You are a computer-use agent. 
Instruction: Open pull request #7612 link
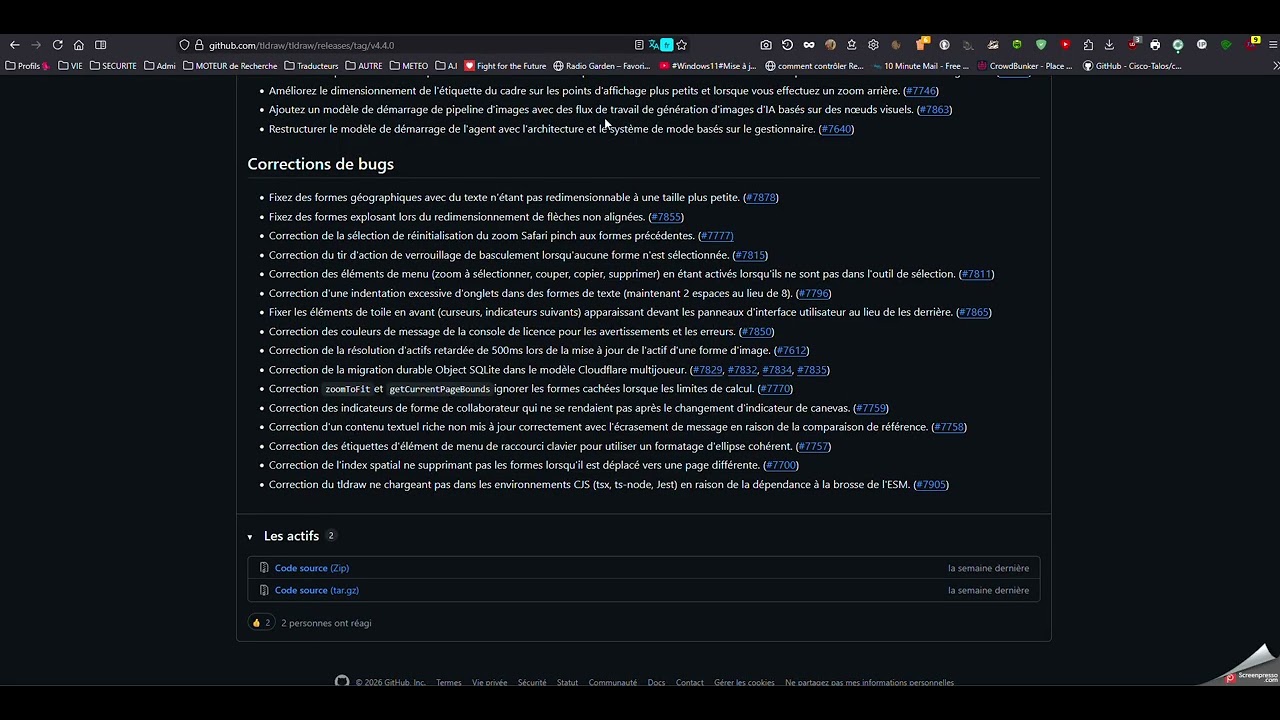(792, 351)
